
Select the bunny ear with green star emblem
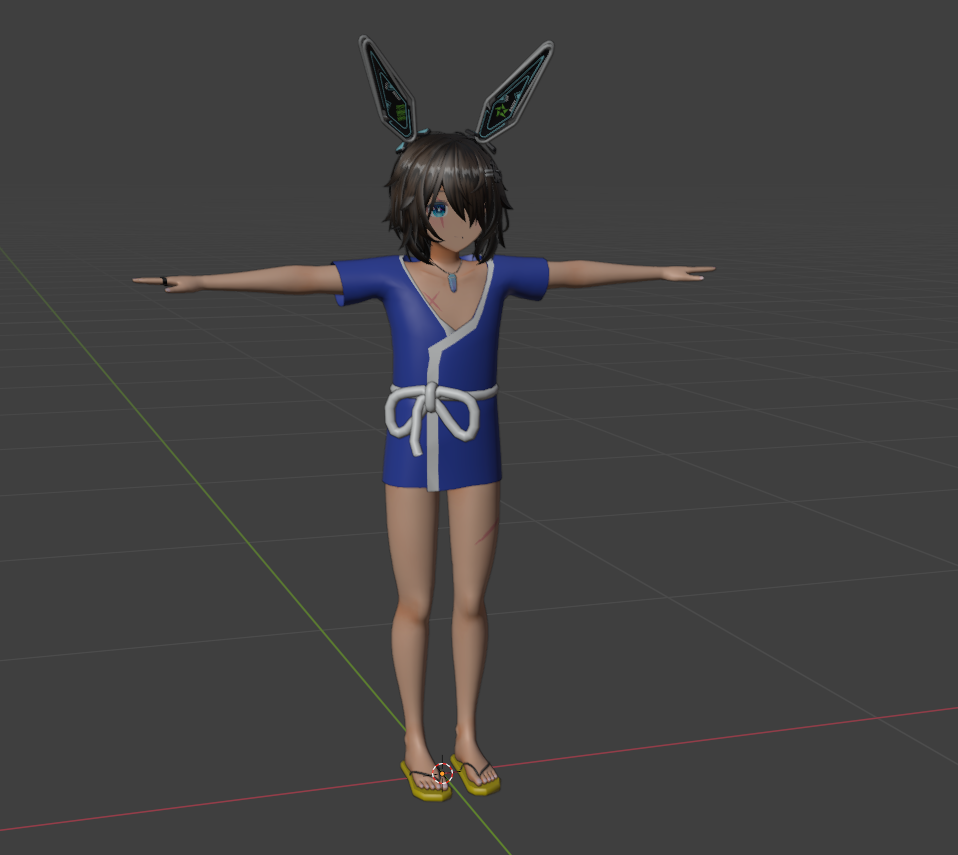coord(513,92)
